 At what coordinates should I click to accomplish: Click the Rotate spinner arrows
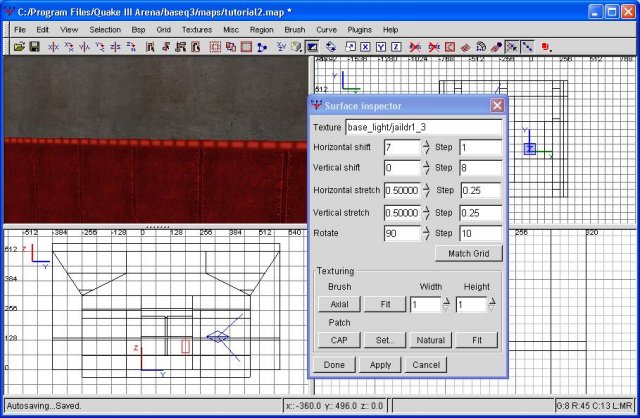(426, 233)
